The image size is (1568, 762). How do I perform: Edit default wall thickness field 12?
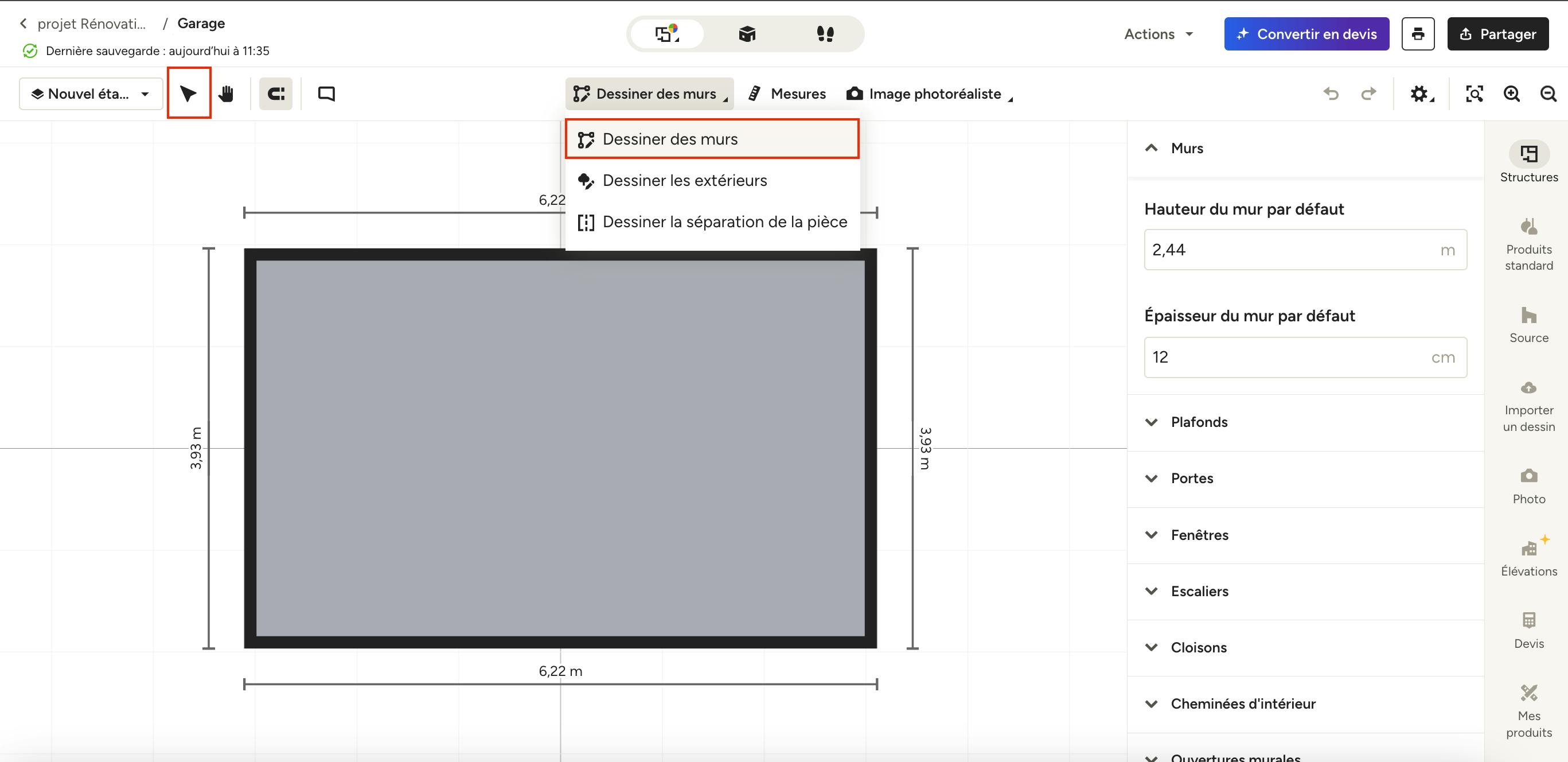(1305, 357)
